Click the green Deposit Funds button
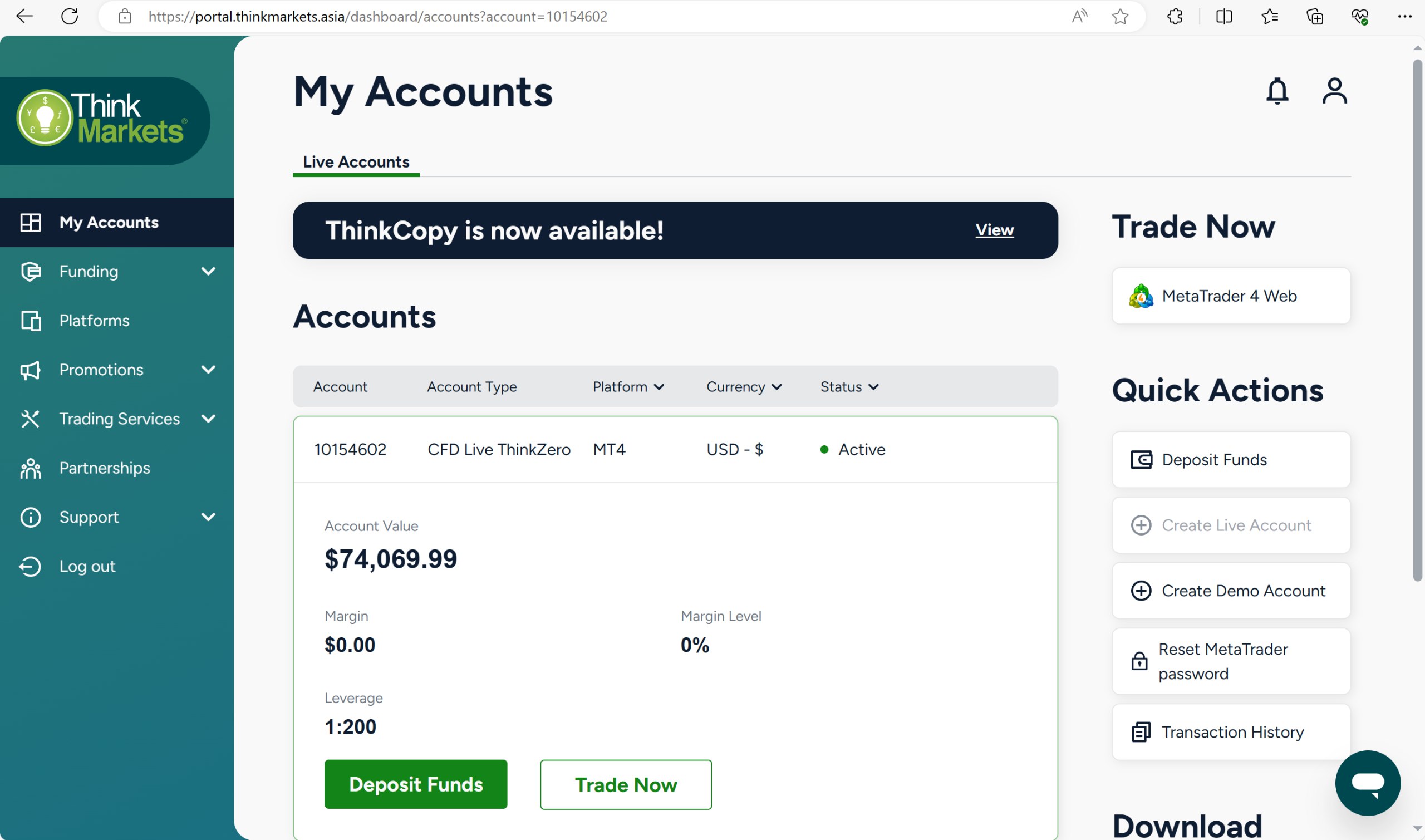Screen dimensions: 1425x840 coord(415,784)
